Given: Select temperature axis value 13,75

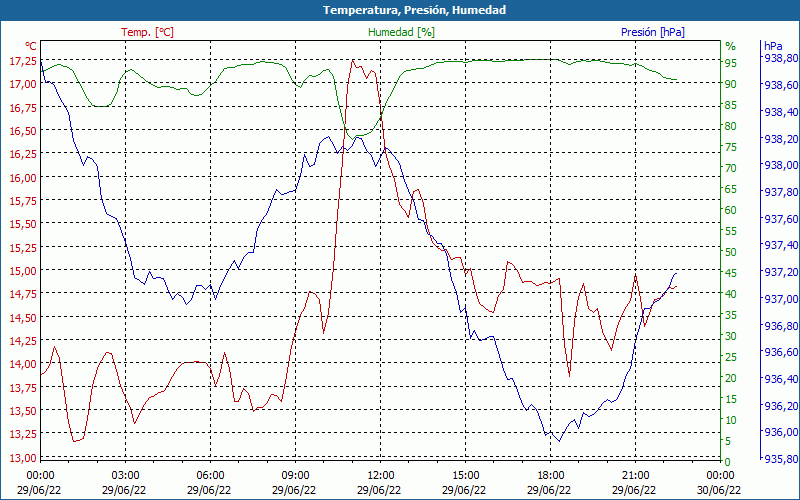Looking at the screenshot, I should pyautogui.click(x=23, y=388).
